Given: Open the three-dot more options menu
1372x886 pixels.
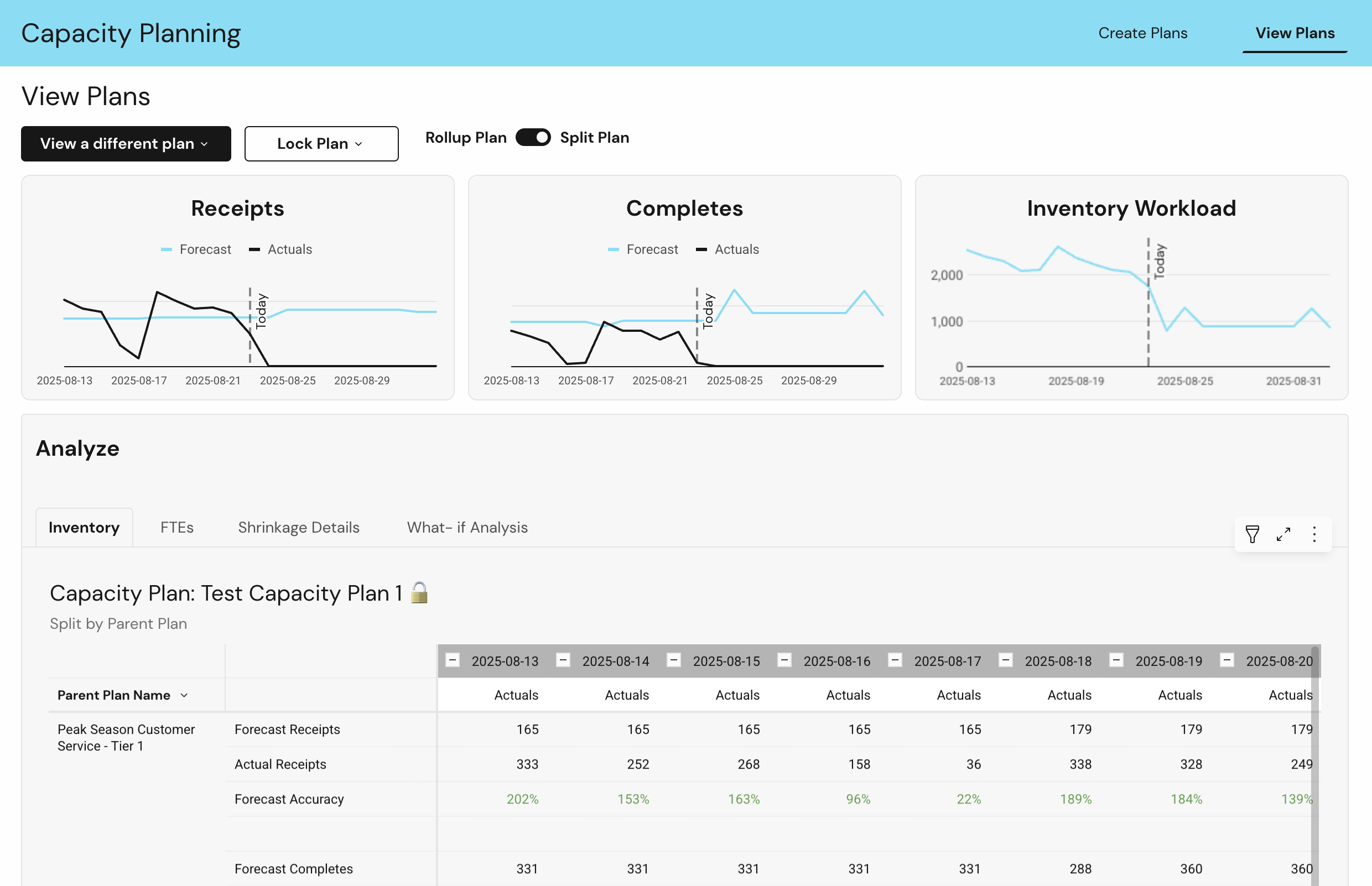Looking at the screenshot, I should [x=1314, y=534].
